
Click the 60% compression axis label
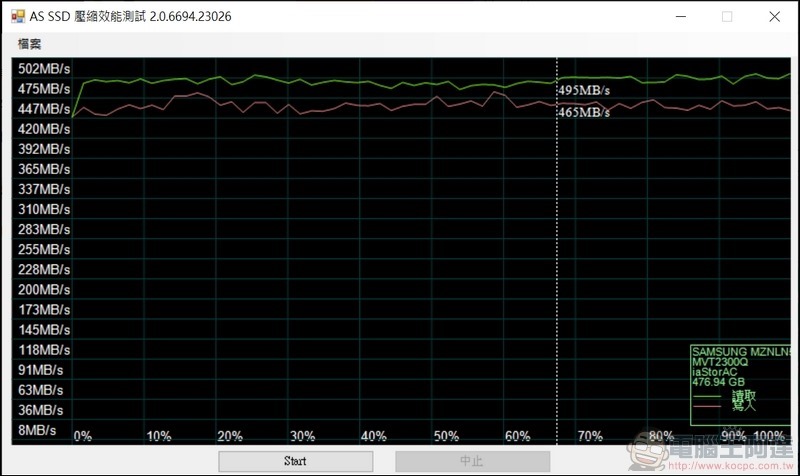click(517, 436)
